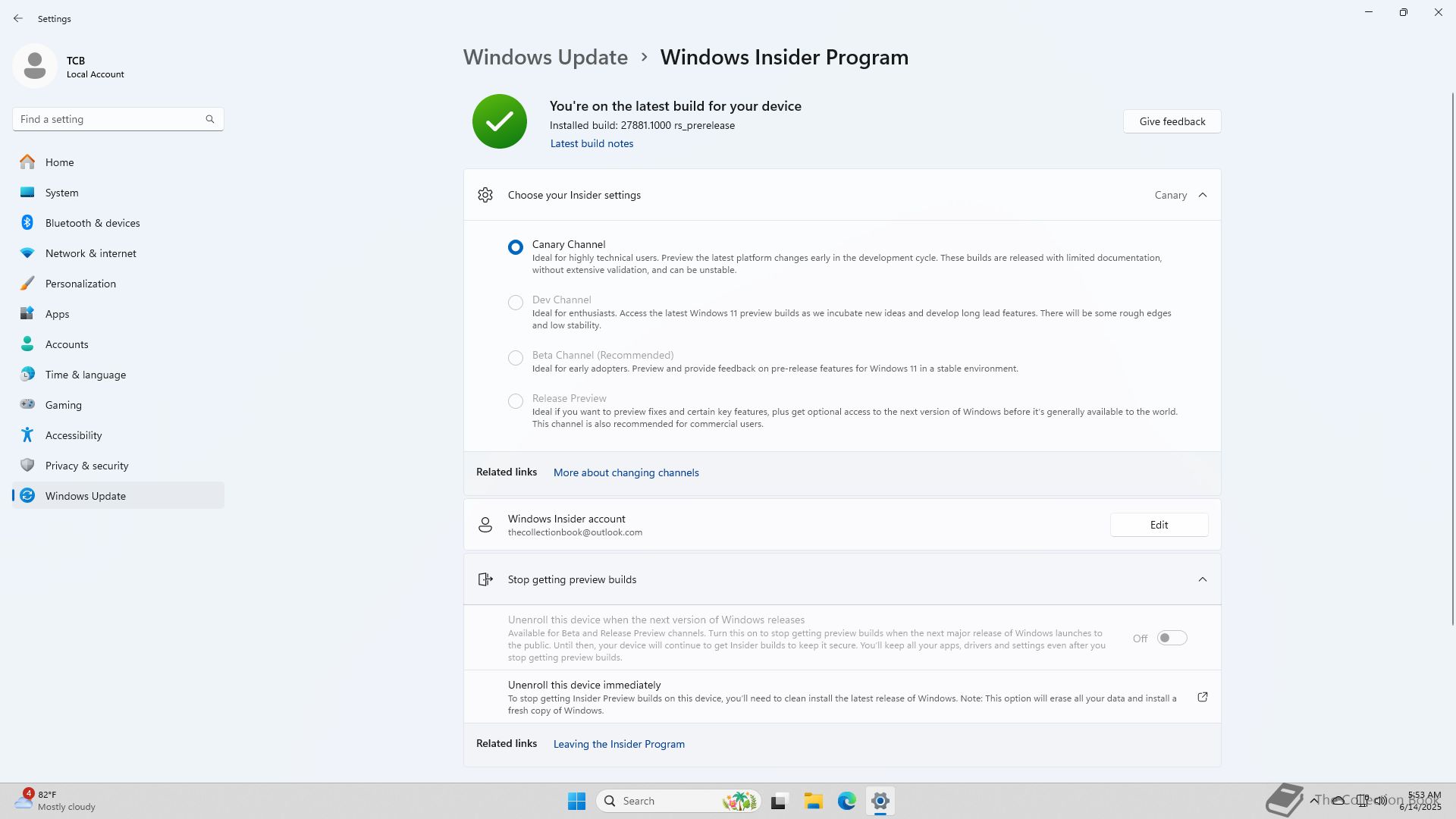Open the Latest build notes link
The image size is (1456, 819).
point(591,143)
